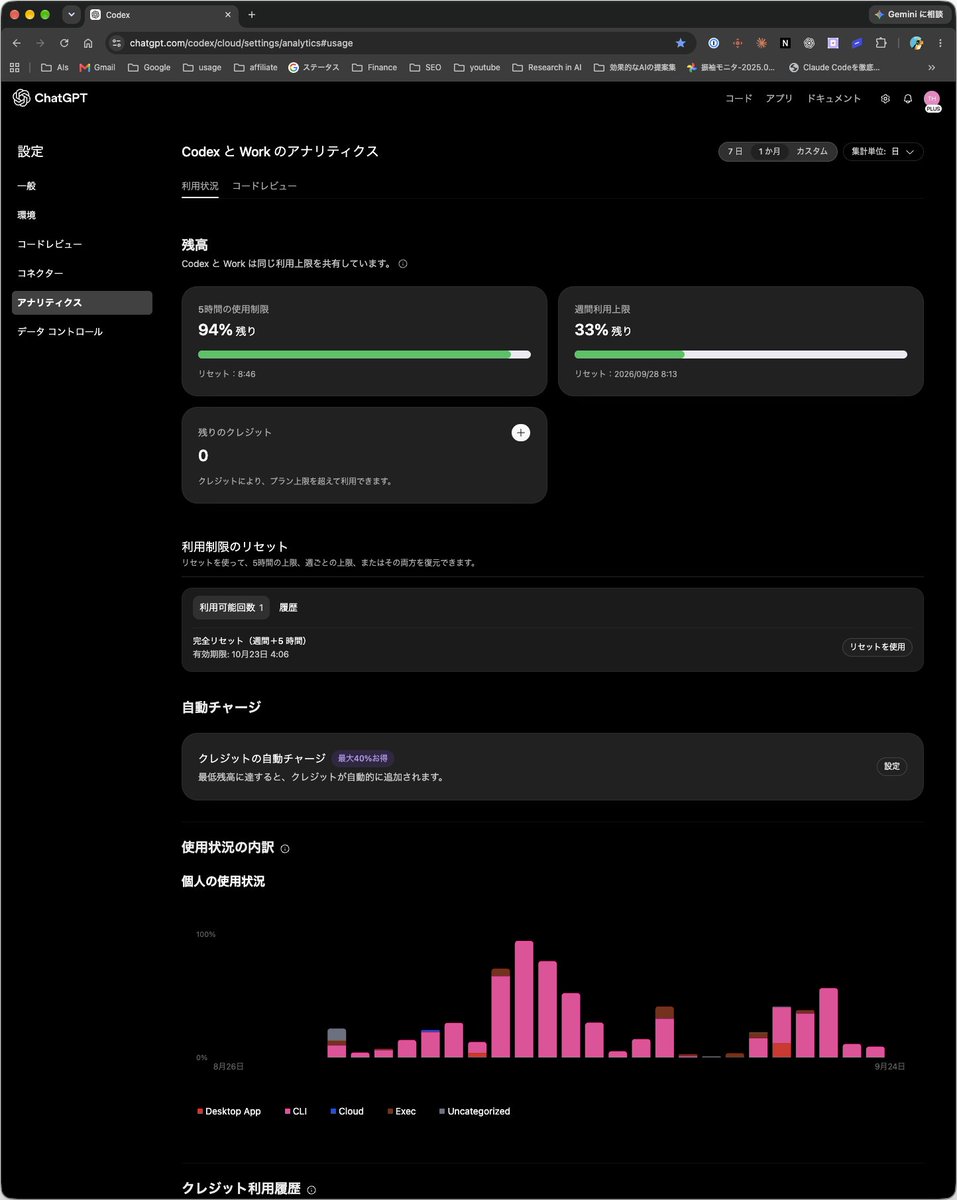Select the 1か月 time range
The width and height of the screenshot is (957, 1200).
(x=770, y=151)
